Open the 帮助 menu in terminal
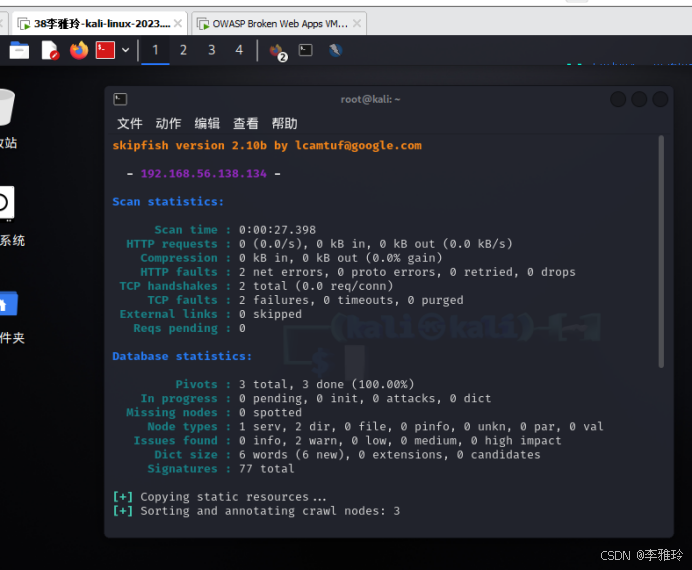 coord(285,124)
